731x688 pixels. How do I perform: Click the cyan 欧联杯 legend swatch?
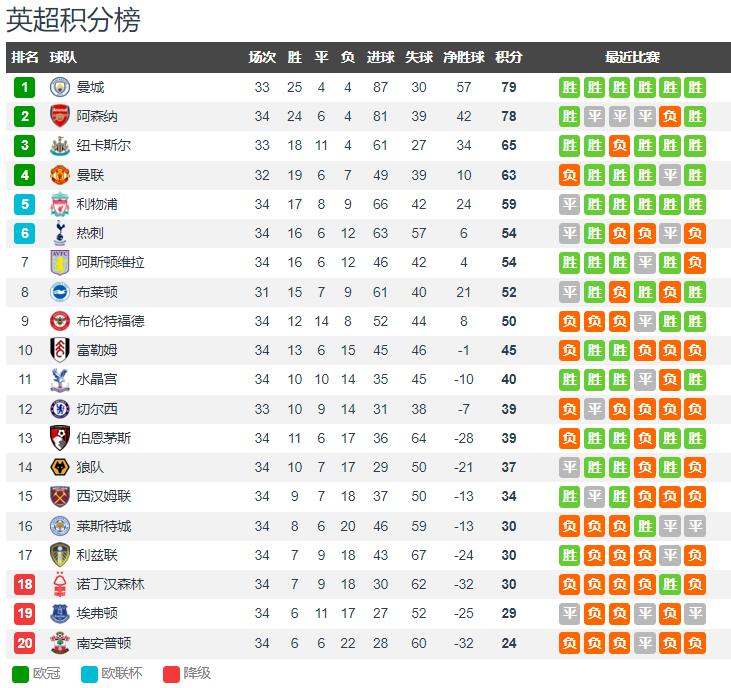pos(90,674)
